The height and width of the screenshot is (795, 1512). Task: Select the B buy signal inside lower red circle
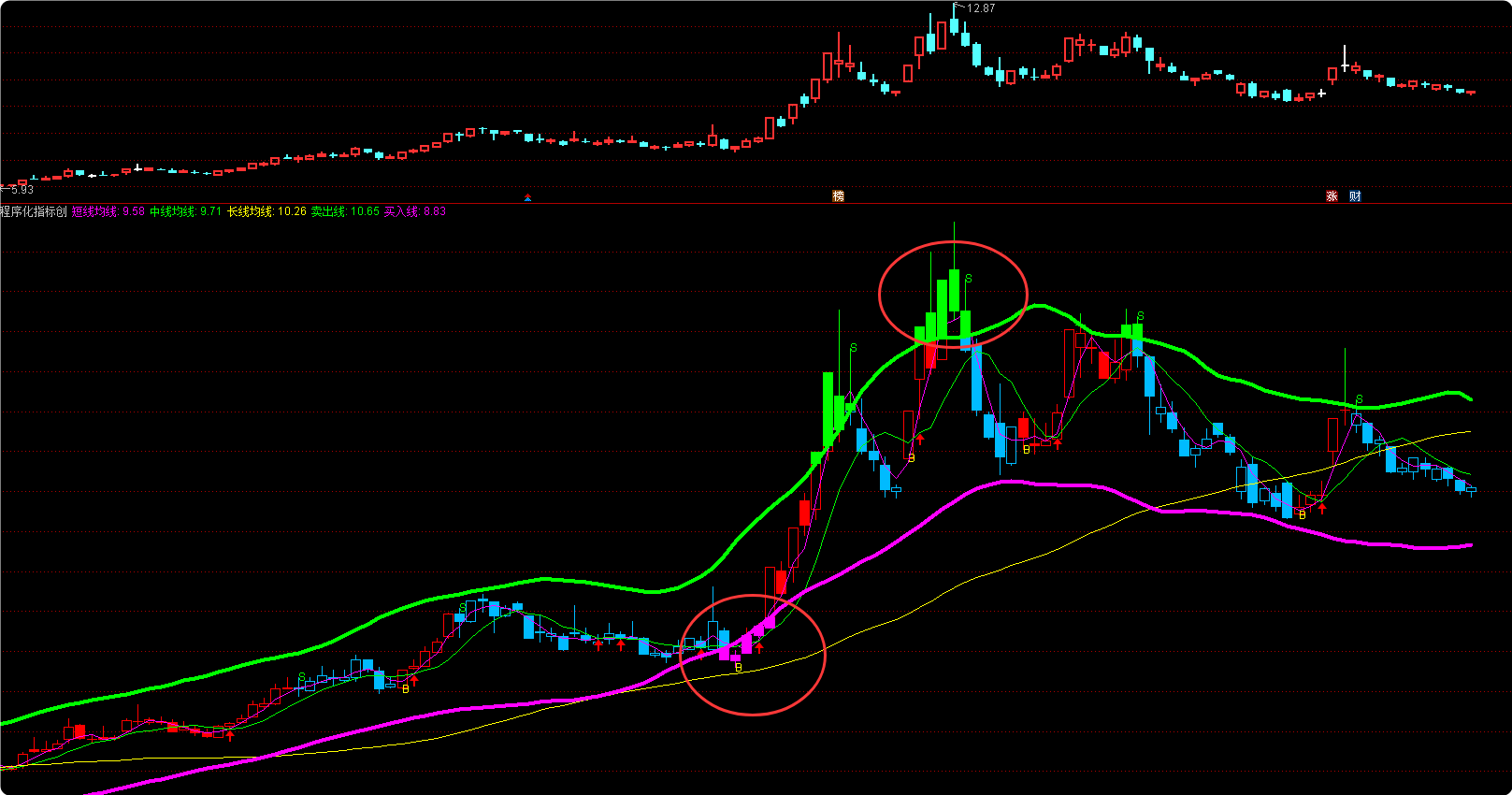point(739,668)
